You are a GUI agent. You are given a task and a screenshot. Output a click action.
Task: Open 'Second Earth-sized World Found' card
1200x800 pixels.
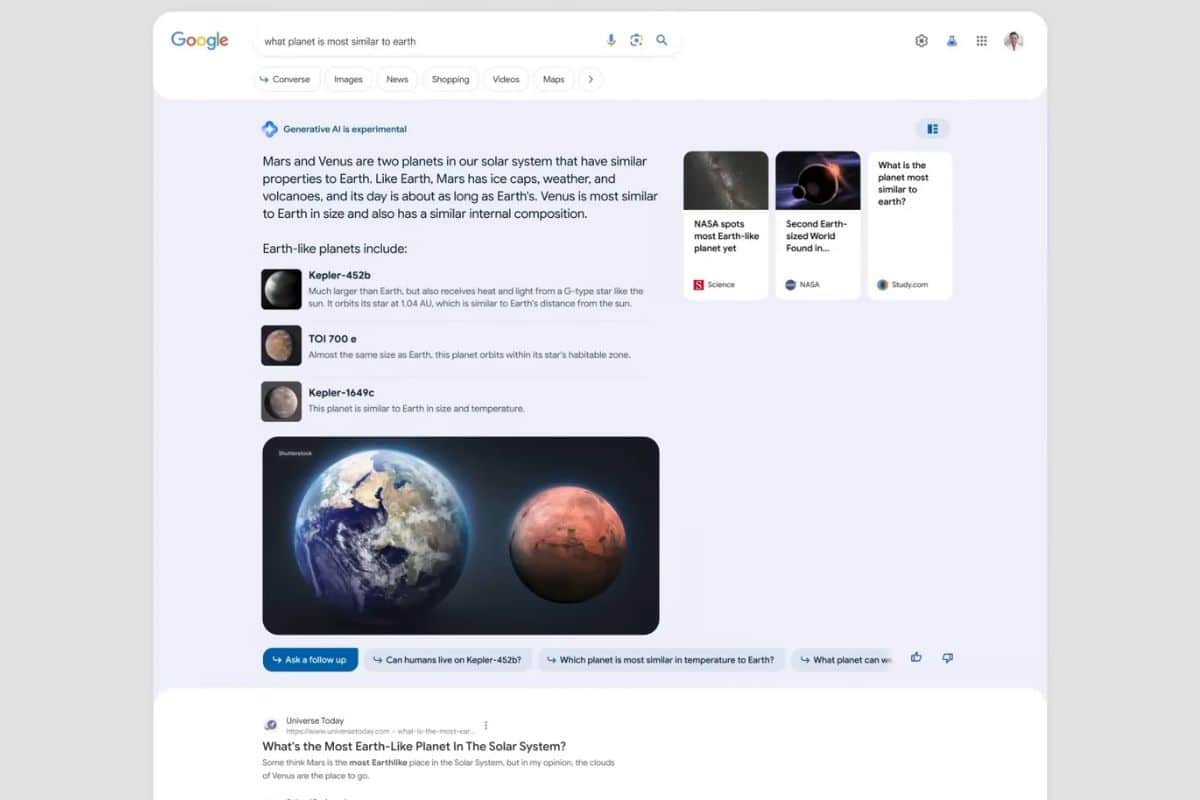[x=818, y=225]
